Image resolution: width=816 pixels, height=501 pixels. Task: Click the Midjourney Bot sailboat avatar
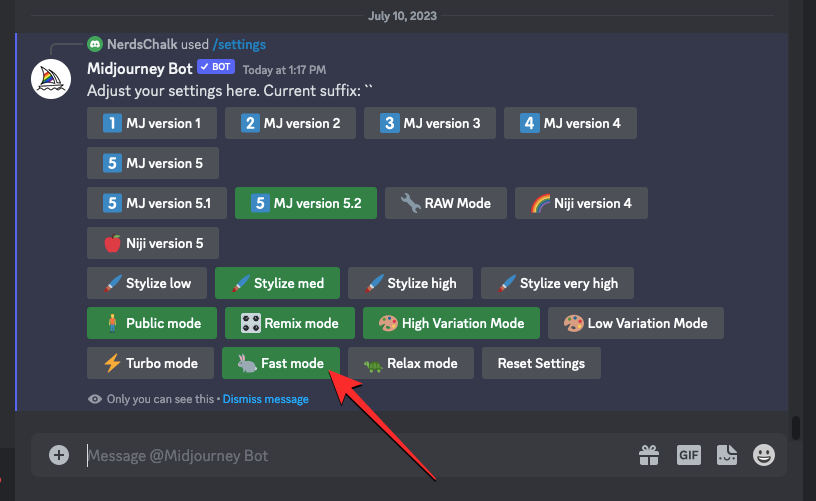tap(51, 79)
